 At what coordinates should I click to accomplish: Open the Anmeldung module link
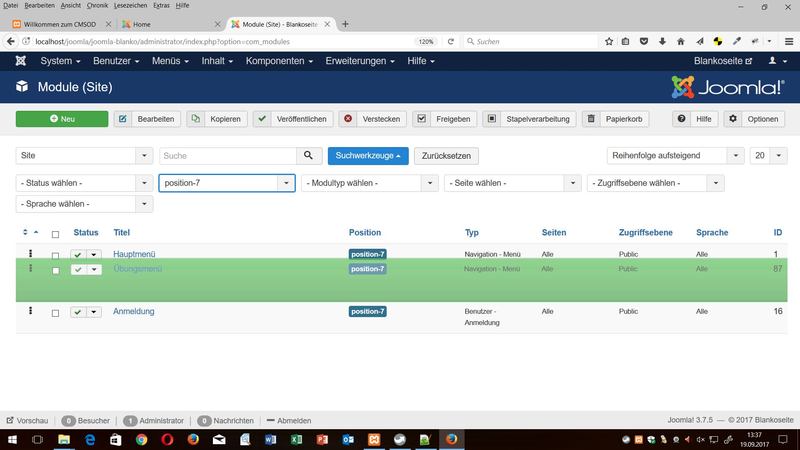point(134,311)
